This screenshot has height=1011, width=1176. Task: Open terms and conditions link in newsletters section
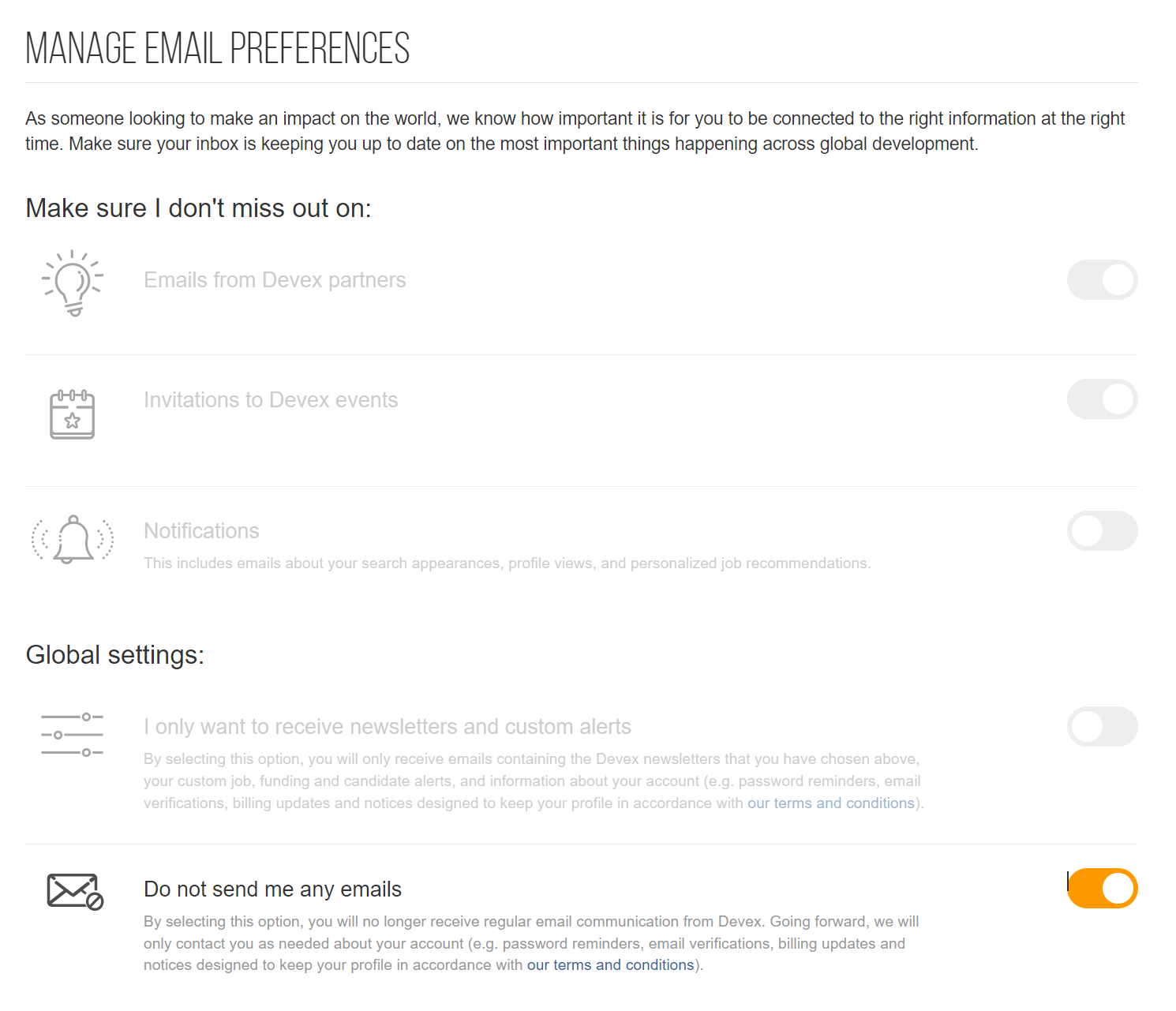[830, 803]
